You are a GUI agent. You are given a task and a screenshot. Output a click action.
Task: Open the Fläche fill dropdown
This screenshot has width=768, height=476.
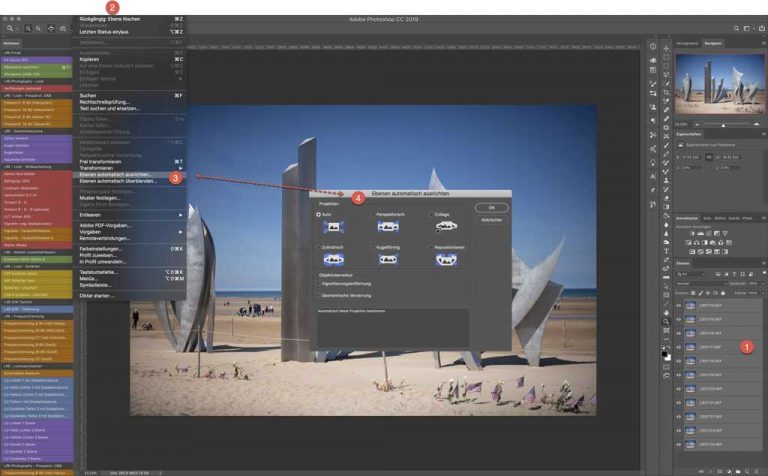[763, 293]
